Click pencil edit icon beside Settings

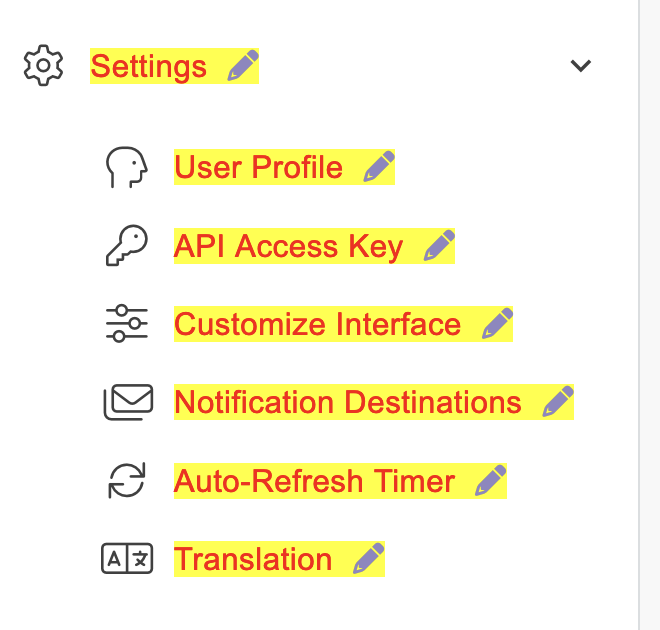pos(243,66)
